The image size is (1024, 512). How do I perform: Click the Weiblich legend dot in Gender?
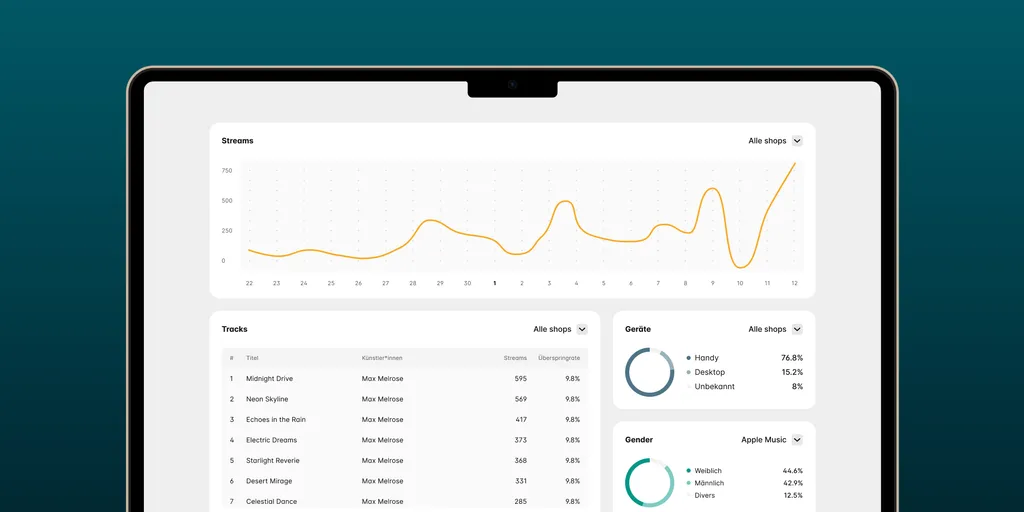tap(689, 471)
